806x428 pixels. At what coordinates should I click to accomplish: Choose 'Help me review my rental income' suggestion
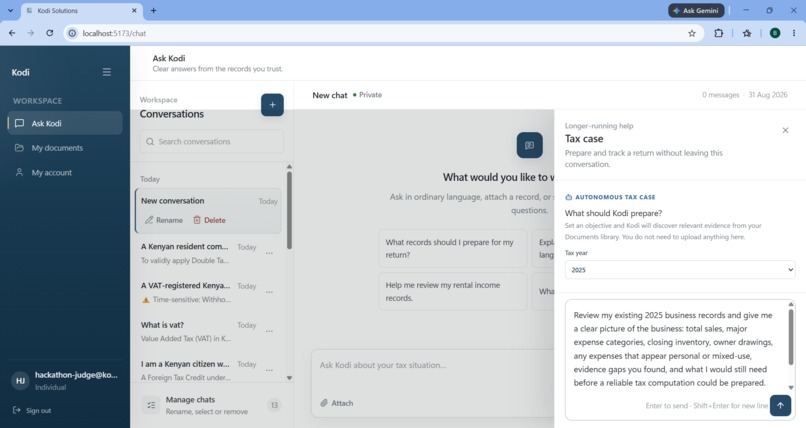[452, 291]
